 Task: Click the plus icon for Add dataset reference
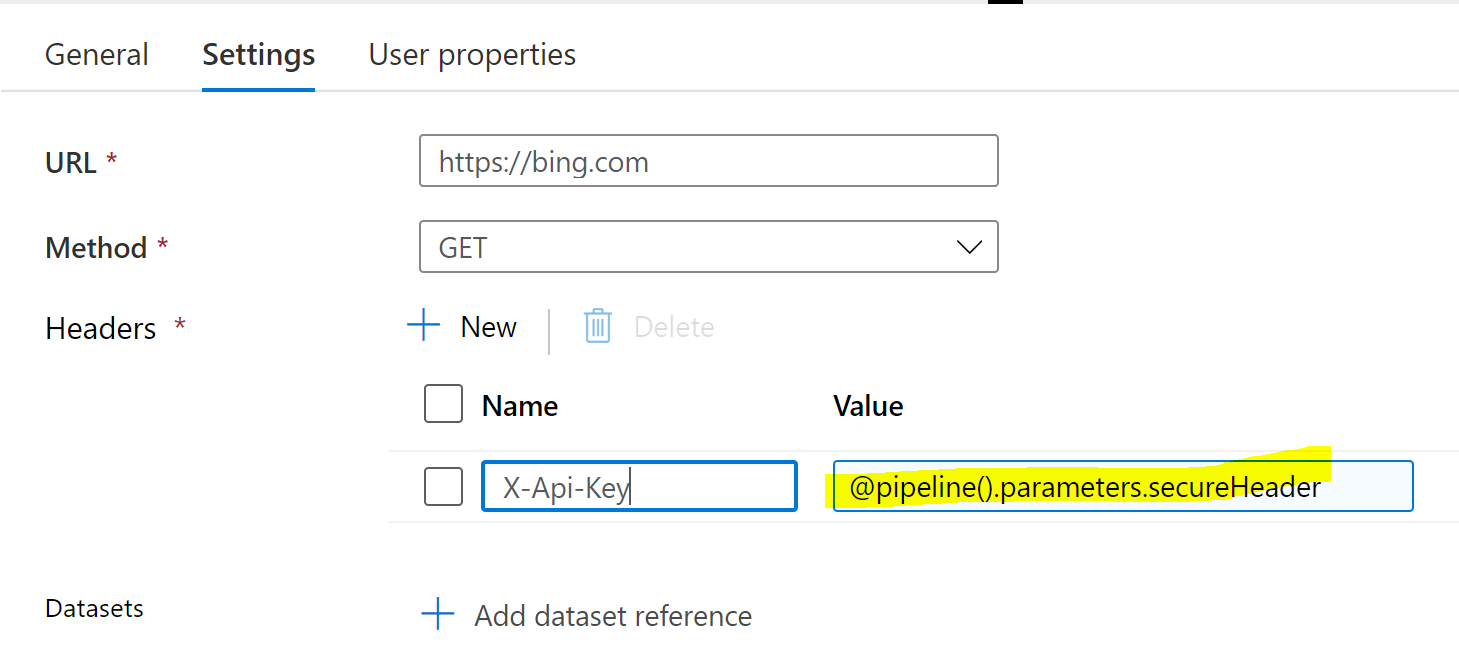pyautogui.click(x=438, y=614)
